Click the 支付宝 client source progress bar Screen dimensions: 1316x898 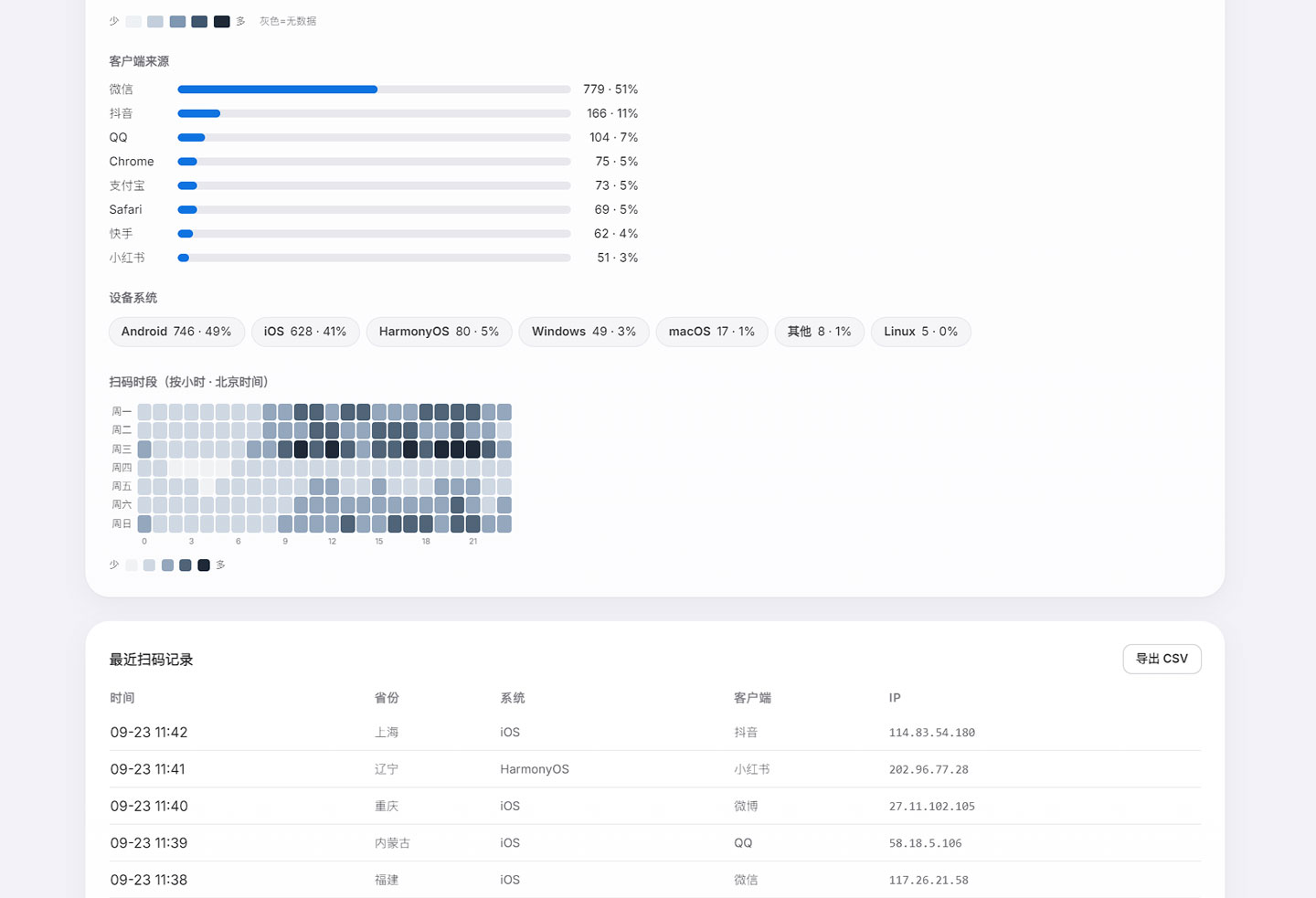(374, 185)
